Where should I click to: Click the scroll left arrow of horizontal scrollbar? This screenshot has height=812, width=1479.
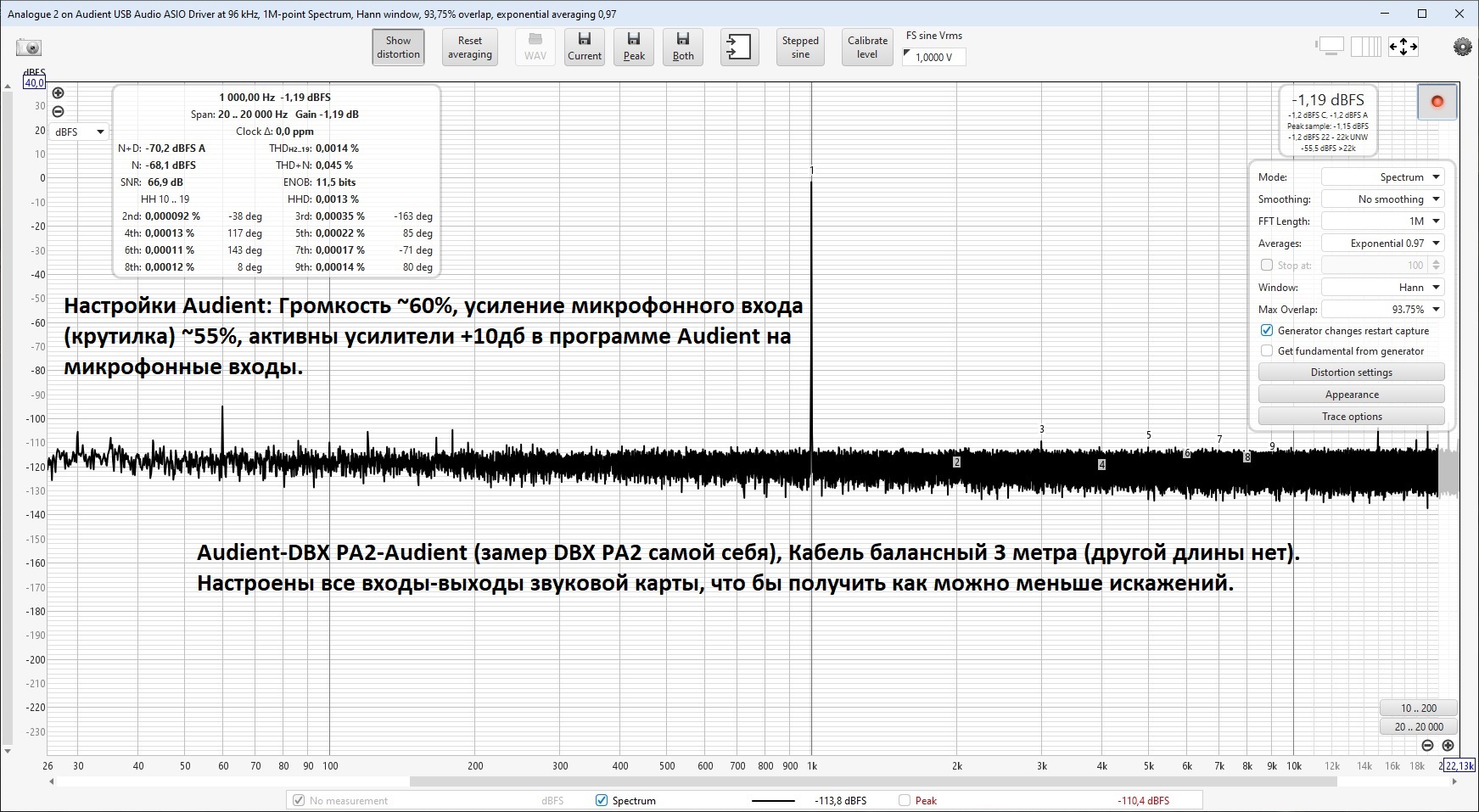[52, 782]
